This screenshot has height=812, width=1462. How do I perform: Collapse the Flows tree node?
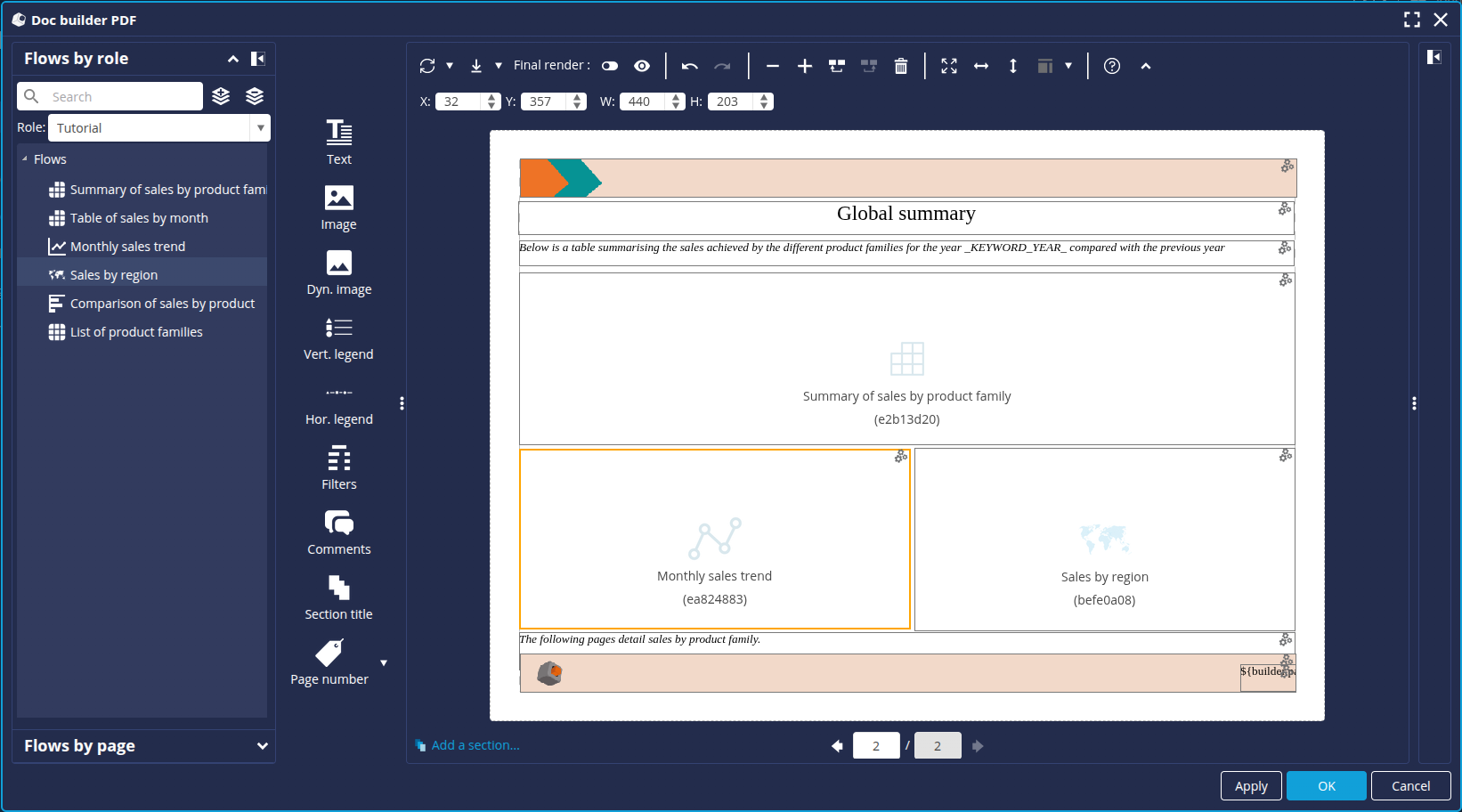[x=25, y=159]
